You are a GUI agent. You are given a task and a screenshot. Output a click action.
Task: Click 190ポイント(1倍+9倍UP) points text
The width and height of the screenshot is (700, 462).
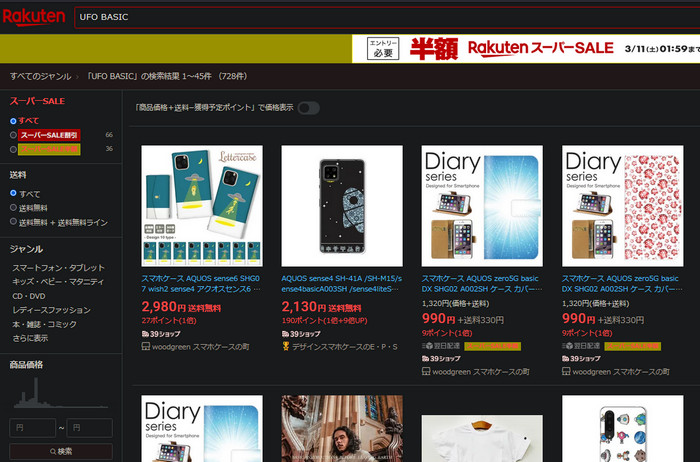[x=324, y=320]
